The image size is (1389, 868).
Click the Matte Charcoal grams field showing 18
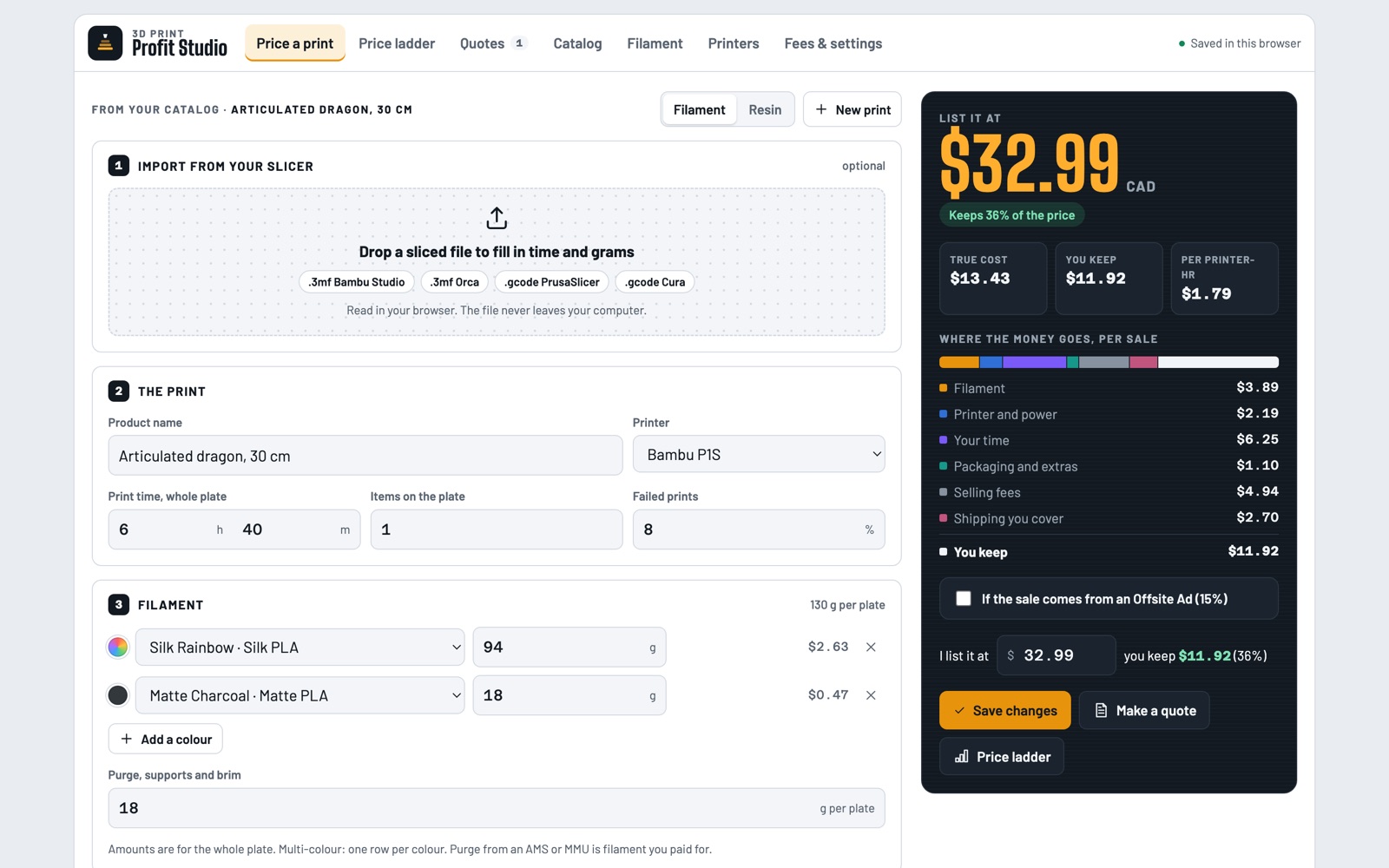pyautogui.click(x=569, y=695)
